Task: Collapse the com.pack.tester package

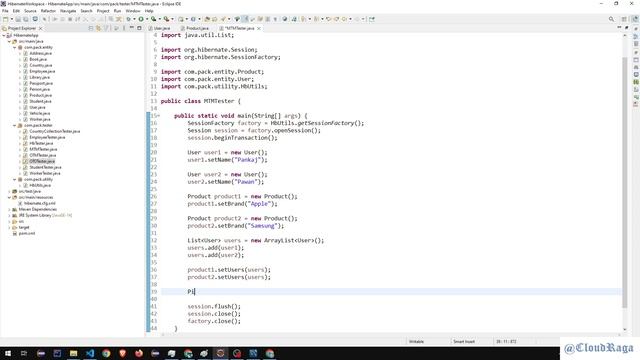Action: coord(15,125)
